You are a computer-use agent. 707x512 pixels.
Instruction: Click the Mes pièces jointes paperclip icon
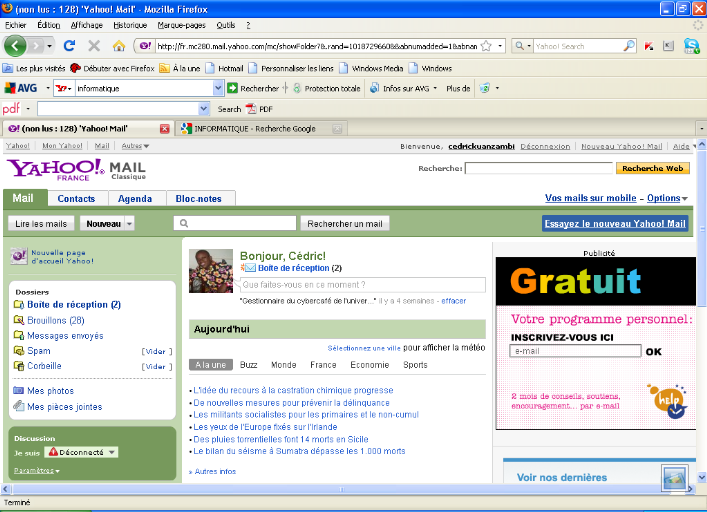click(x=18, y=406)
